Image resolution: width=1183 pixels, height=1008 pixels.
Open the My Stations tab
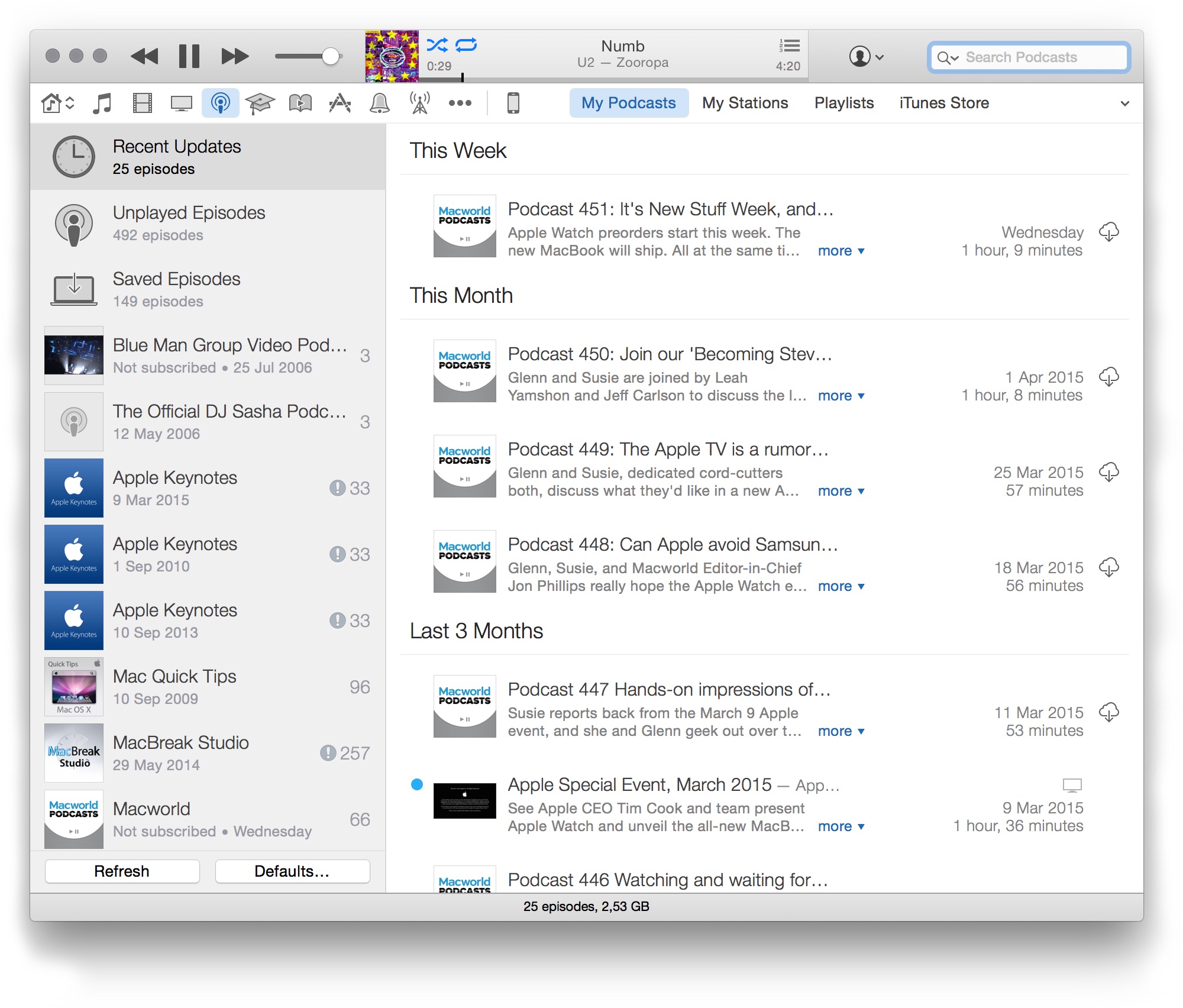coord(745,103)
